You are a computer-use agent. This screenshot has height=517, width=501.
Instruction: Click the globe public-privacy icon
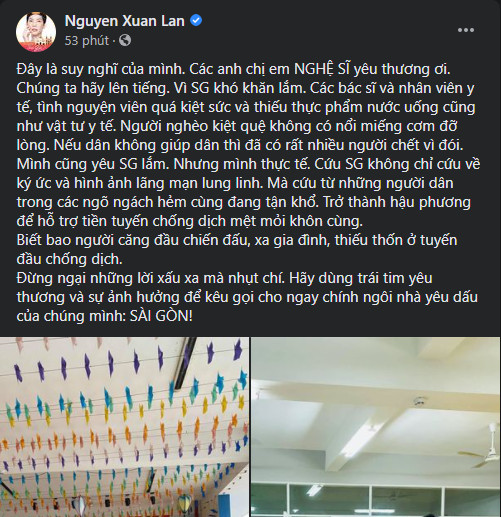pyautogui.click(x=125, y=41)
